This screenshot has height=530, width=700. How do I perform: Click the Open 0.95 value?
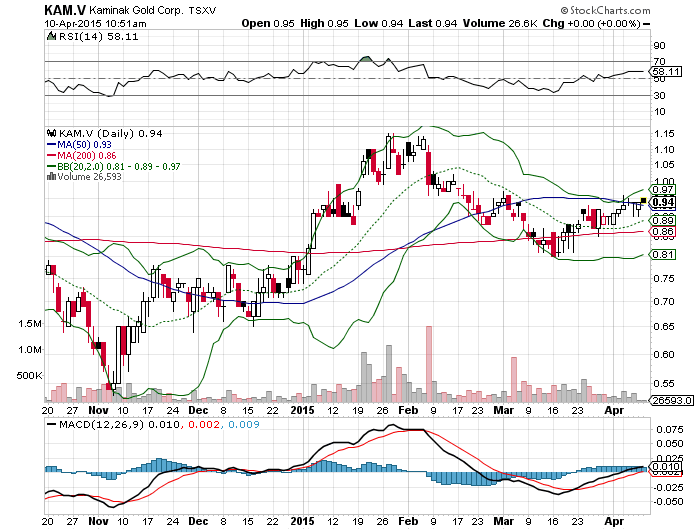point(268,23)
